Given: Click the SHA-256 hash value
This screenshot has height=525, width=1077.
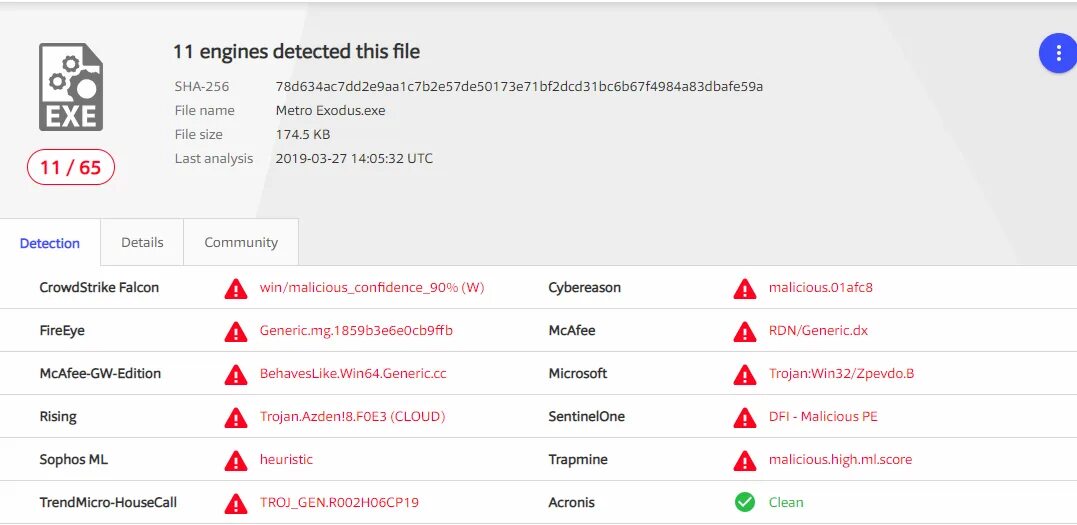Looking at the screenshot, I should pyautogui.click(x=519, y=86).
